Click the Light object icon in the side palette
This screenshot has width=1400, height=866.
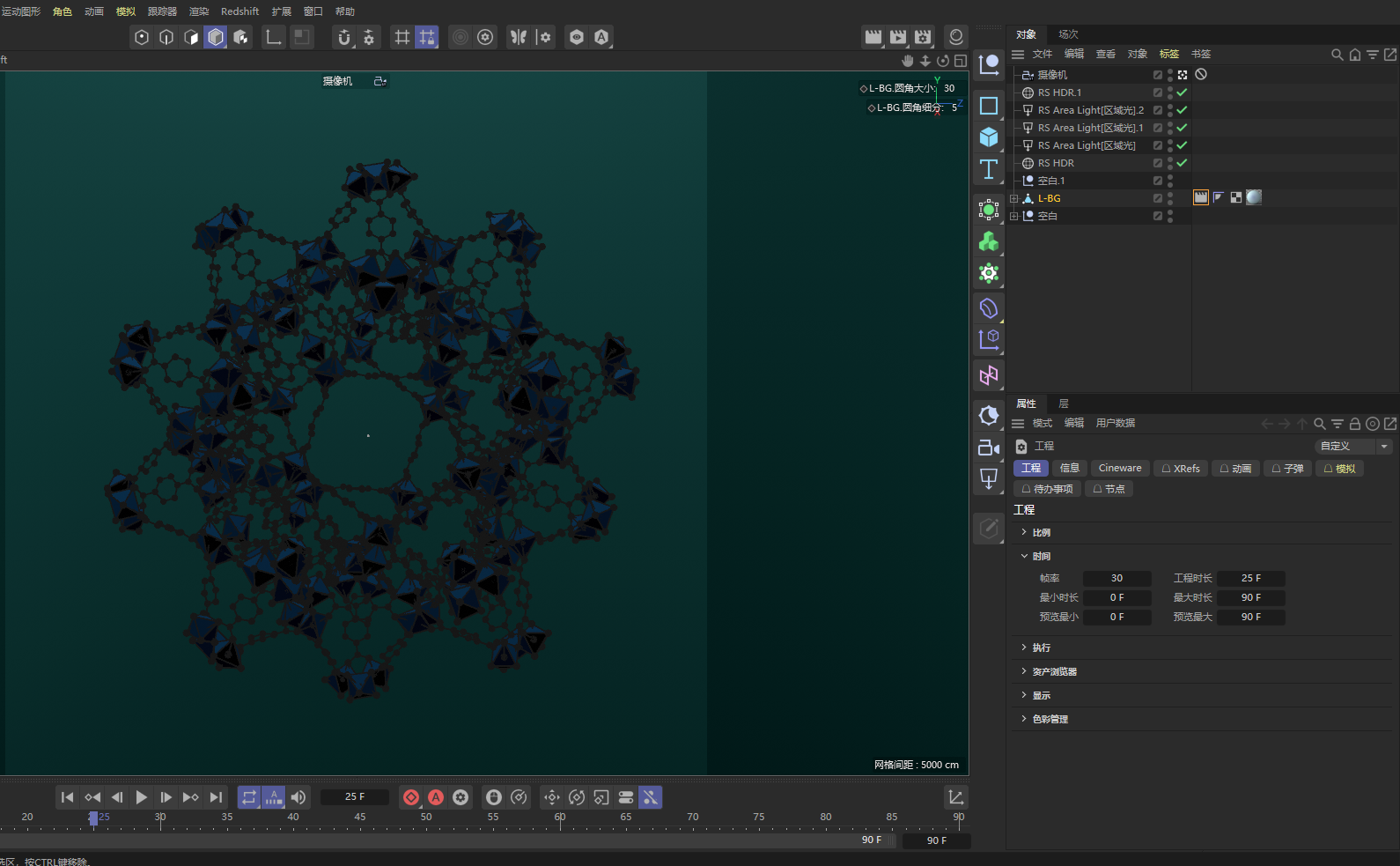[989, 479]
